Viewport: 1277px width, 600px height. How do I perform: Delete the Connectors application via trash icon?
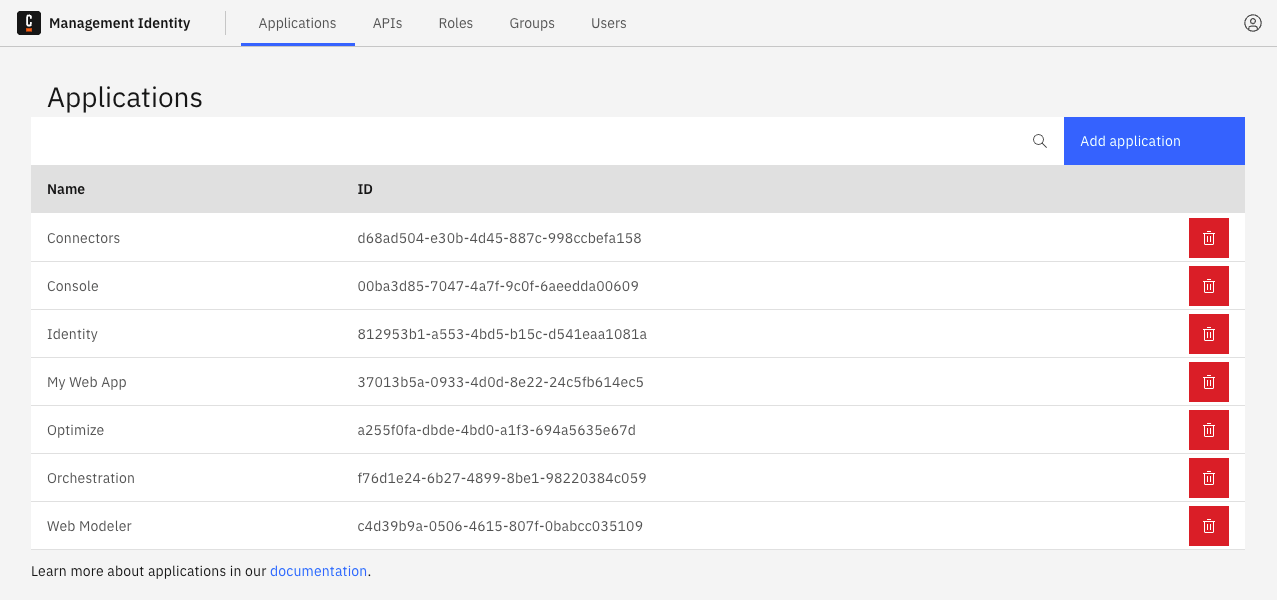coord(1208,237)
